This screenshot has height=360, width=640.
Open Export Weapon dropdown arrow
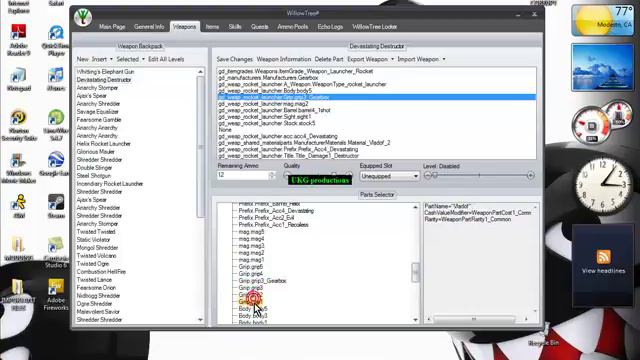(x=392, y=59)
